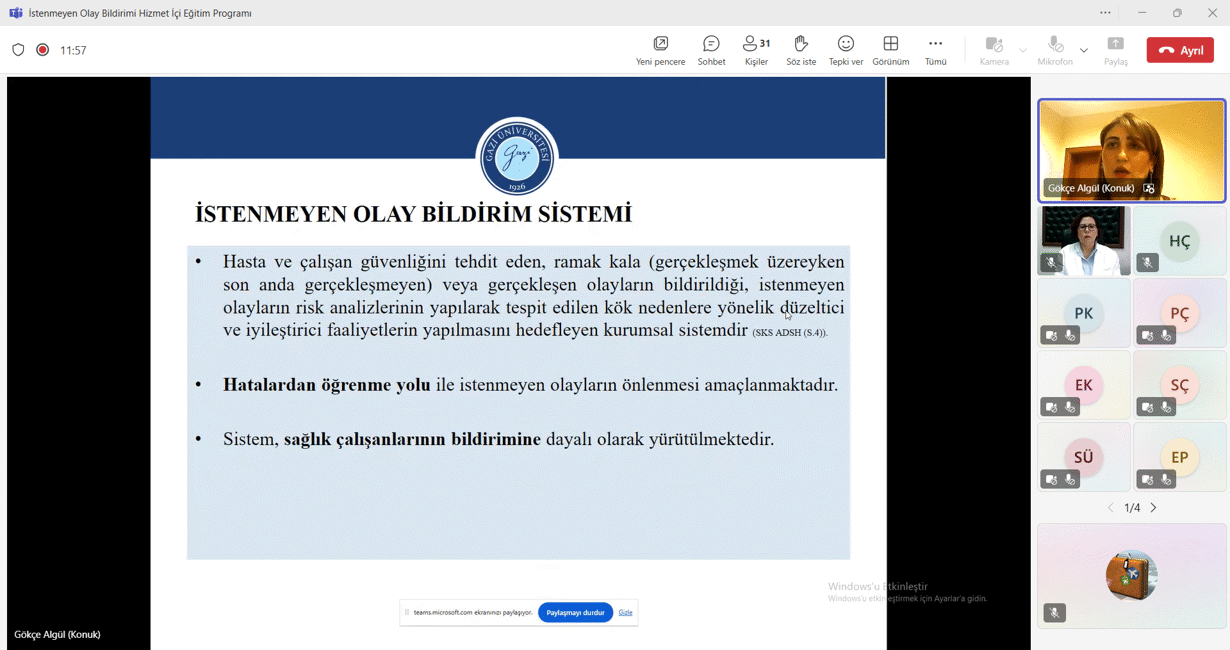1230x650 pixels.
Task: Go to previous participants page
Action: coord(1110,508)
